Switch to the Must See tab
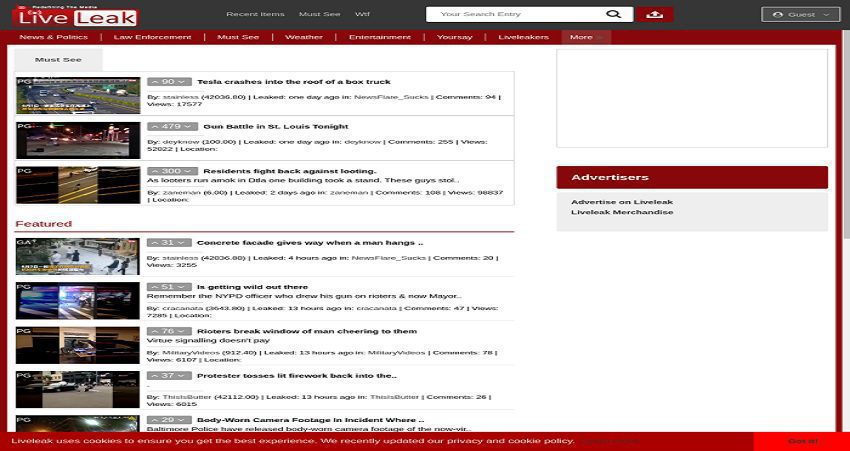The image size is (850, 451). (59, 60)
